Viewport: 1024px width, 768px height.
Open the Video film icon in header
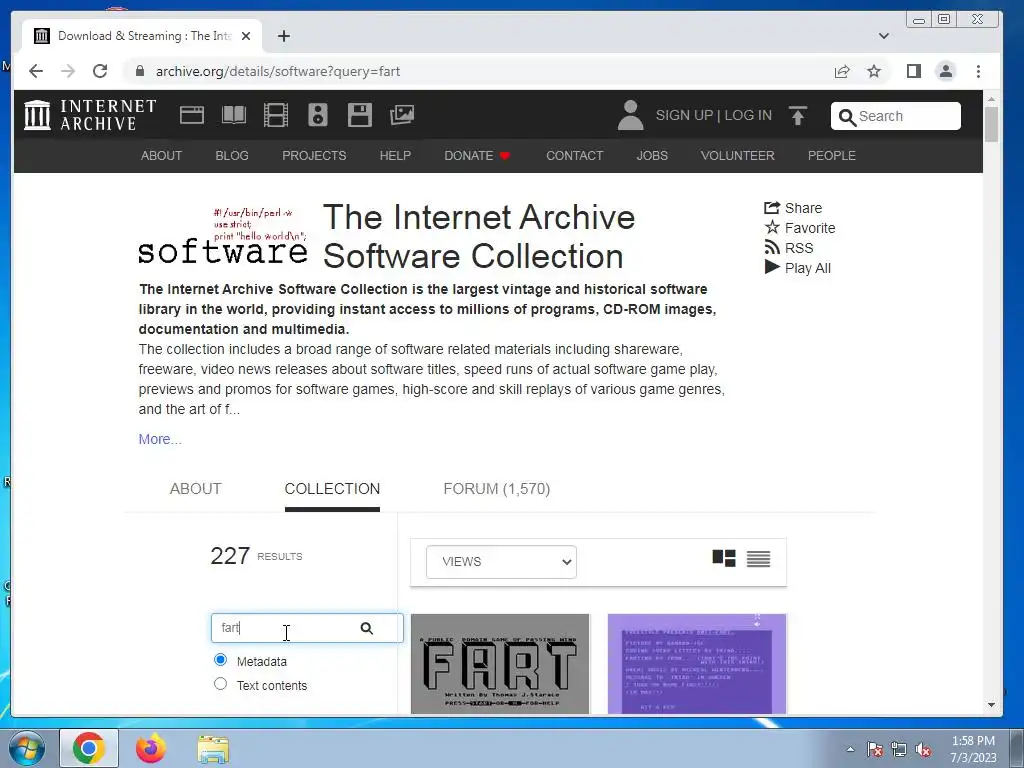(x=276, y=115)
